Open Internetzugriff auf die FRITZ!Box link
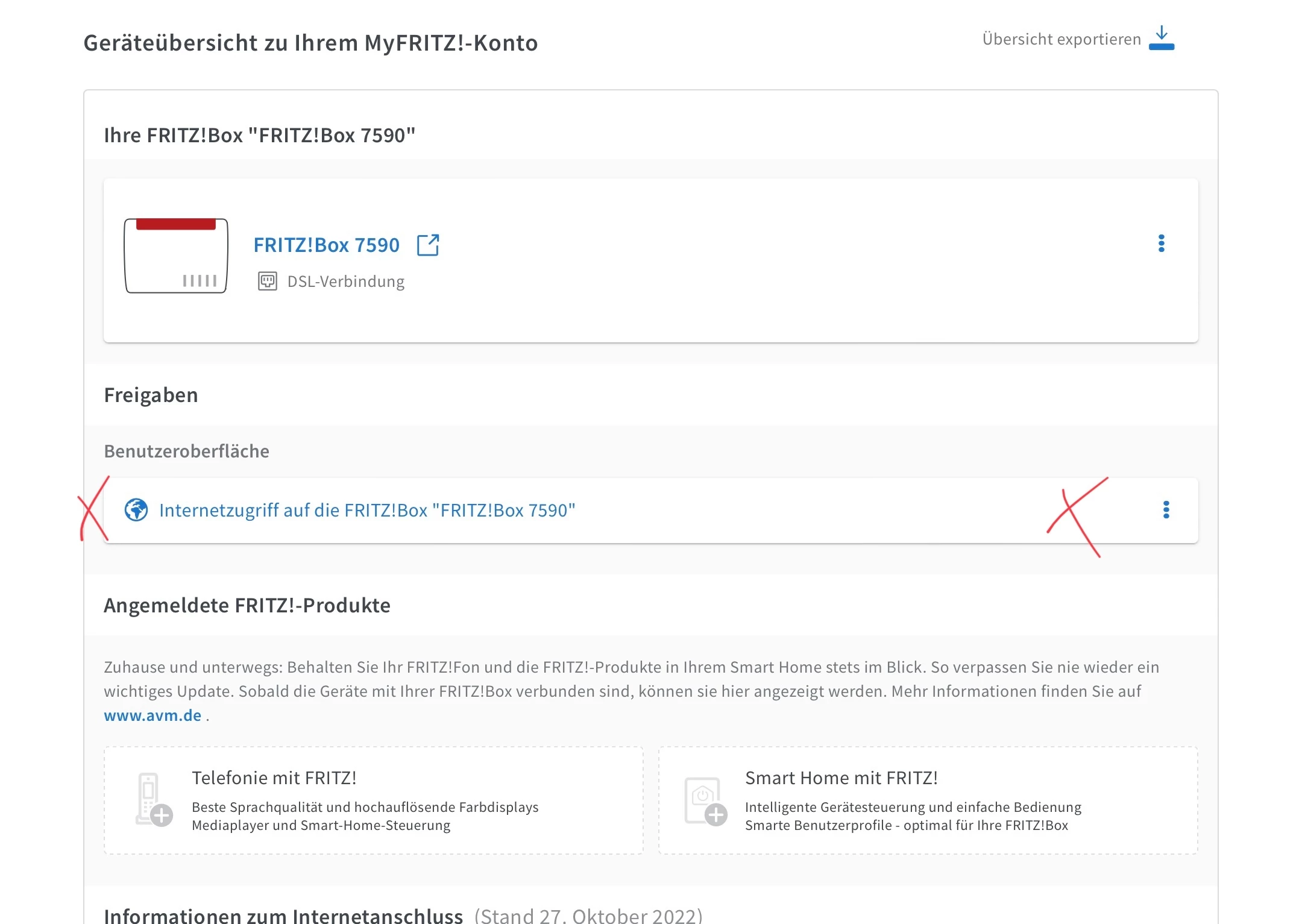Image resolution: width=1302 pixels, height=924 pixels. [366, 510]
